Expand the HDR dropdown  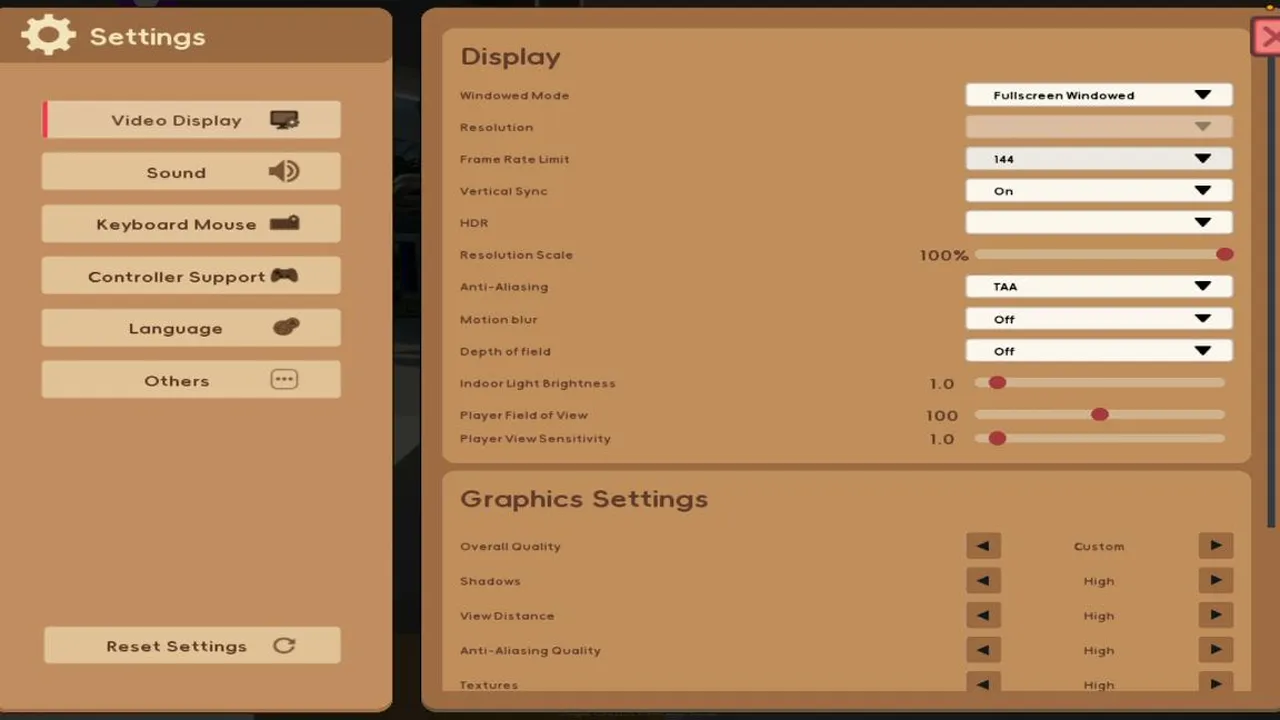coord(1099,223)
